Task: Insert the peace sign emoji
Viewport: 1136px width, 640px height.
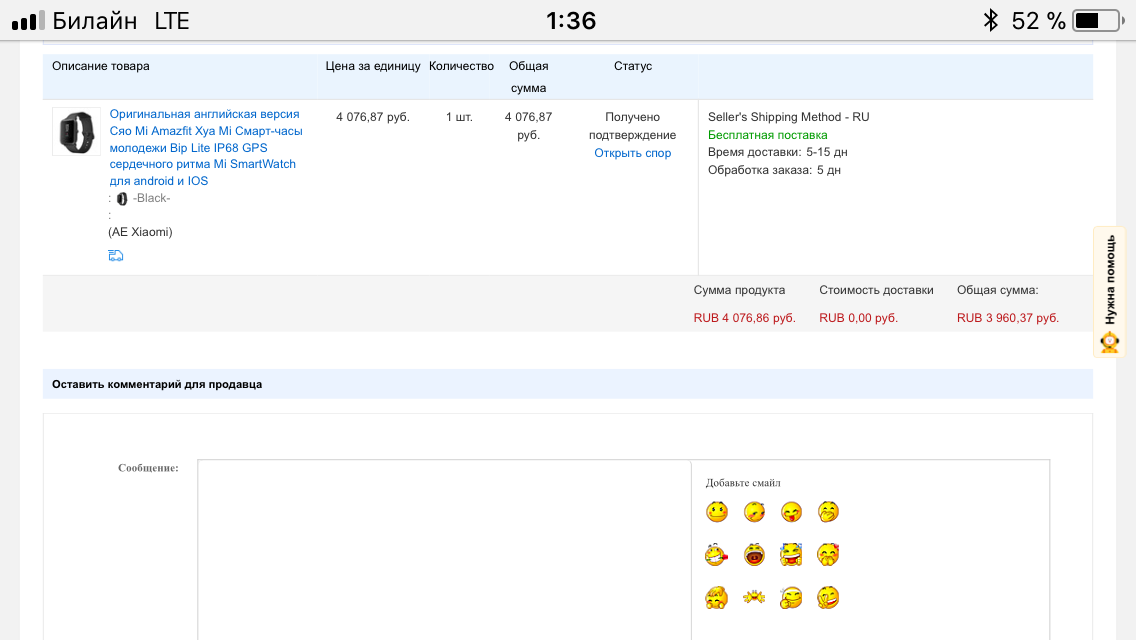Action: tap(828, 598)
